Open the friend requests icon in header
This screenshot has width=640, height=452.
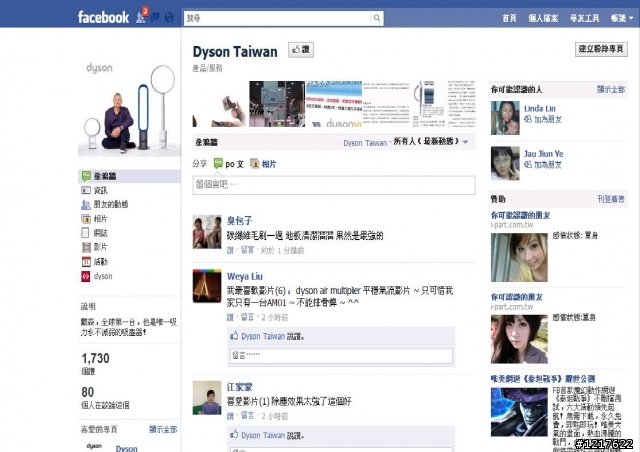tap(141, 17)
